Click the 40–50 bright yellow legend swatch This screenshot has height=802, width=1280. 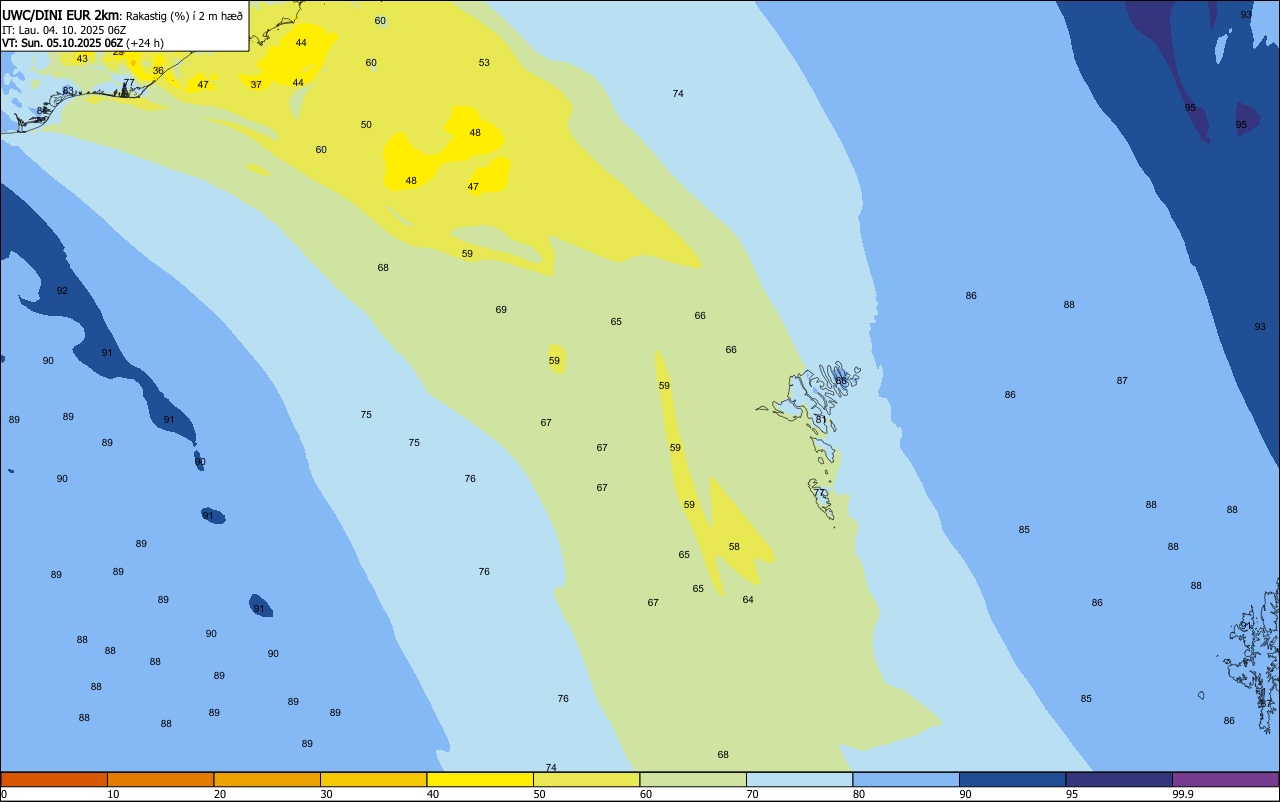480,779
